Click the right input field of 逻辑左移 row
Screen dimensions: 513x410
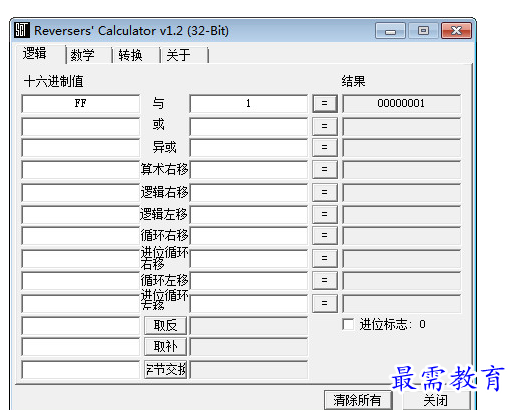(x=248, y=214)
